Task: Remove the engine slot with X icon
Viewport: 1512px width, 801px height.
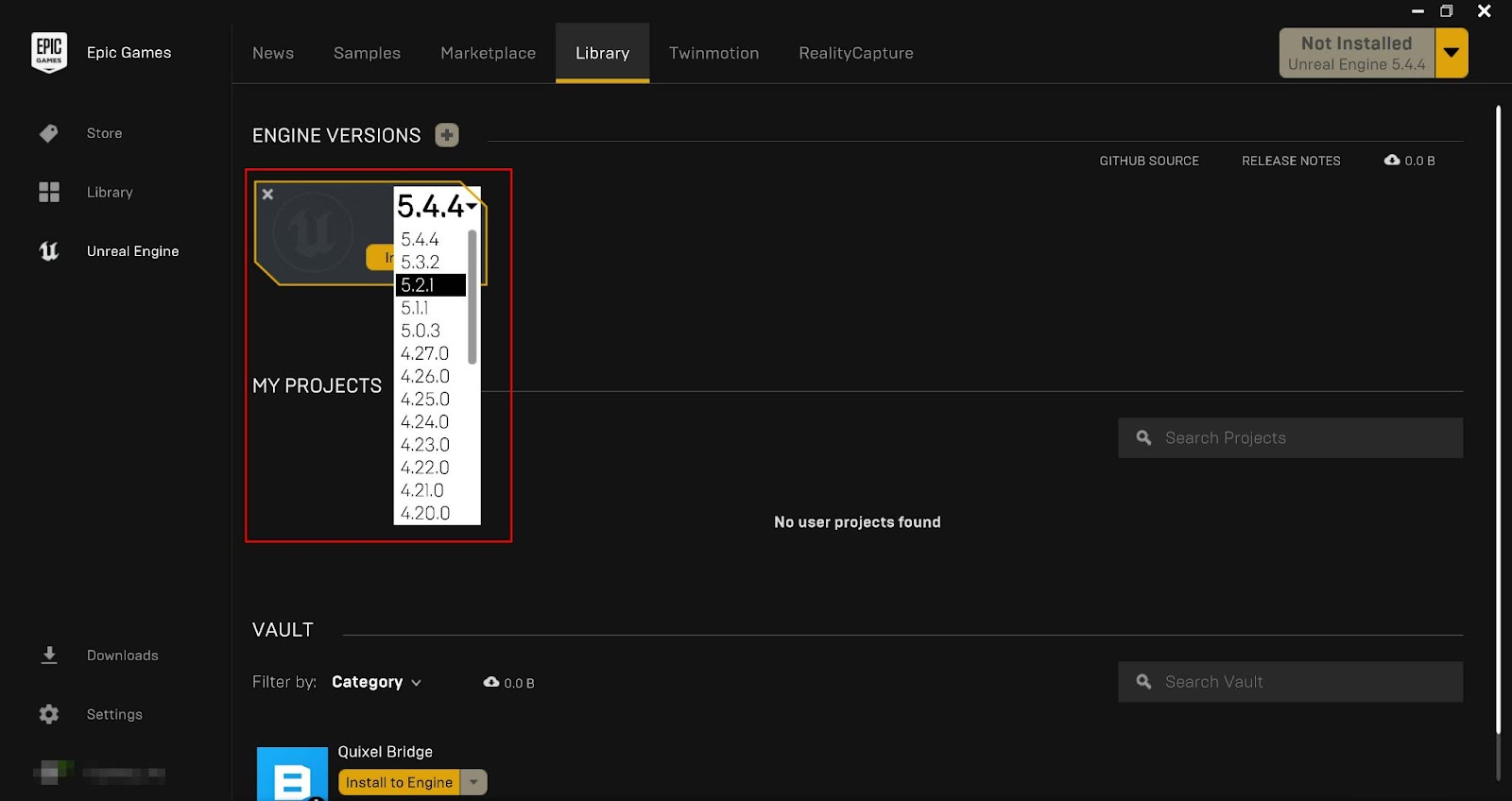Action: click(x=267, y=195)
